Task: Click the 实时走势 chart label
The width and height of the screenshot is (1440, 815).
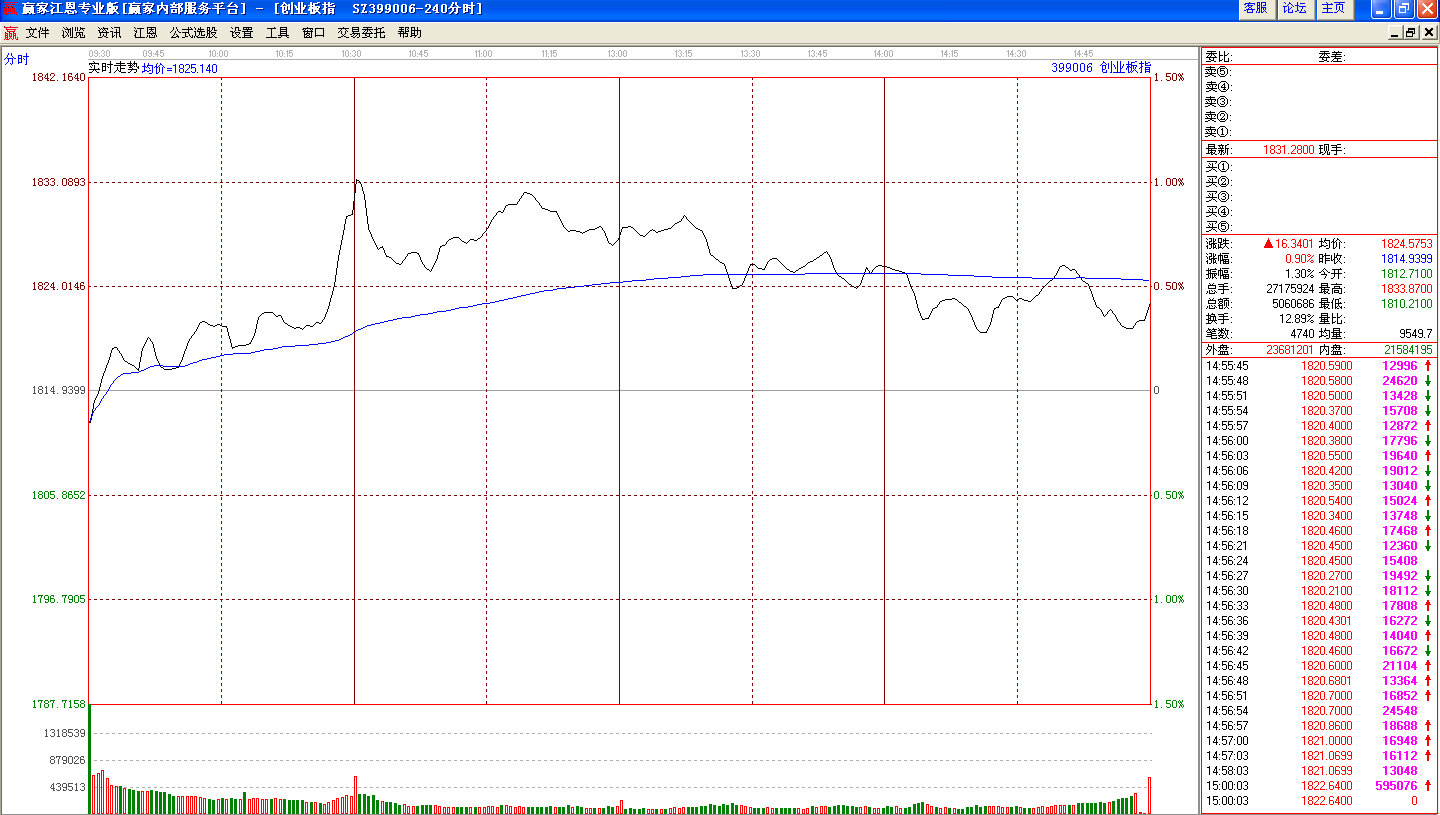Action: pyautogui.click(x=113, y=68)
